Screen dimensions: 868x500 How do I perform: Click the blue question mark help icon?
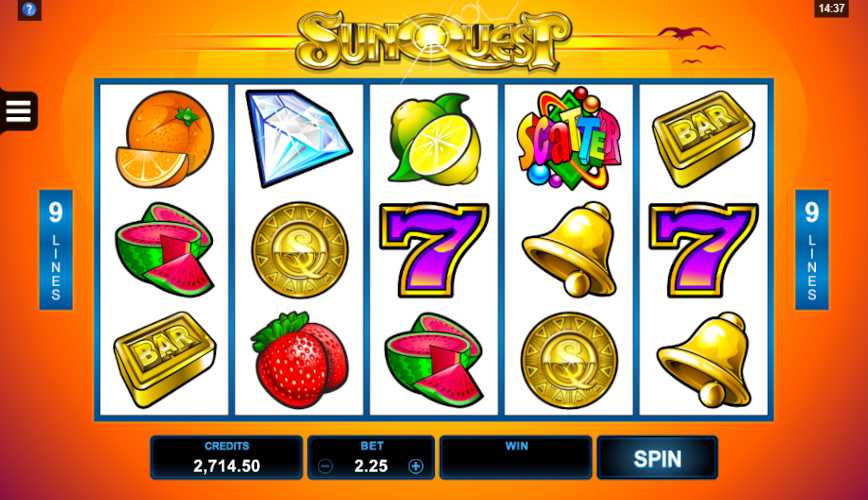(29, 9)
